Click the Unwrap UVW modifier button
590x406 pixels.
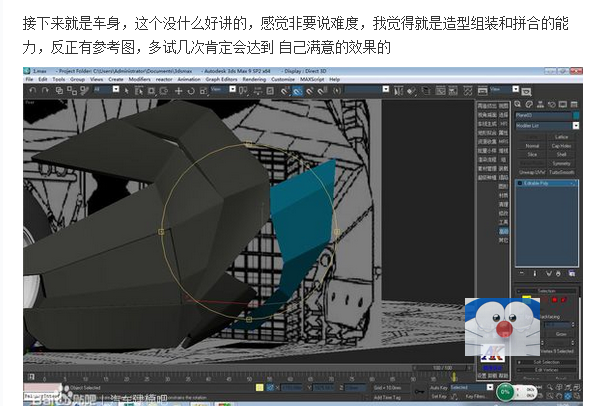click(532, 172)
